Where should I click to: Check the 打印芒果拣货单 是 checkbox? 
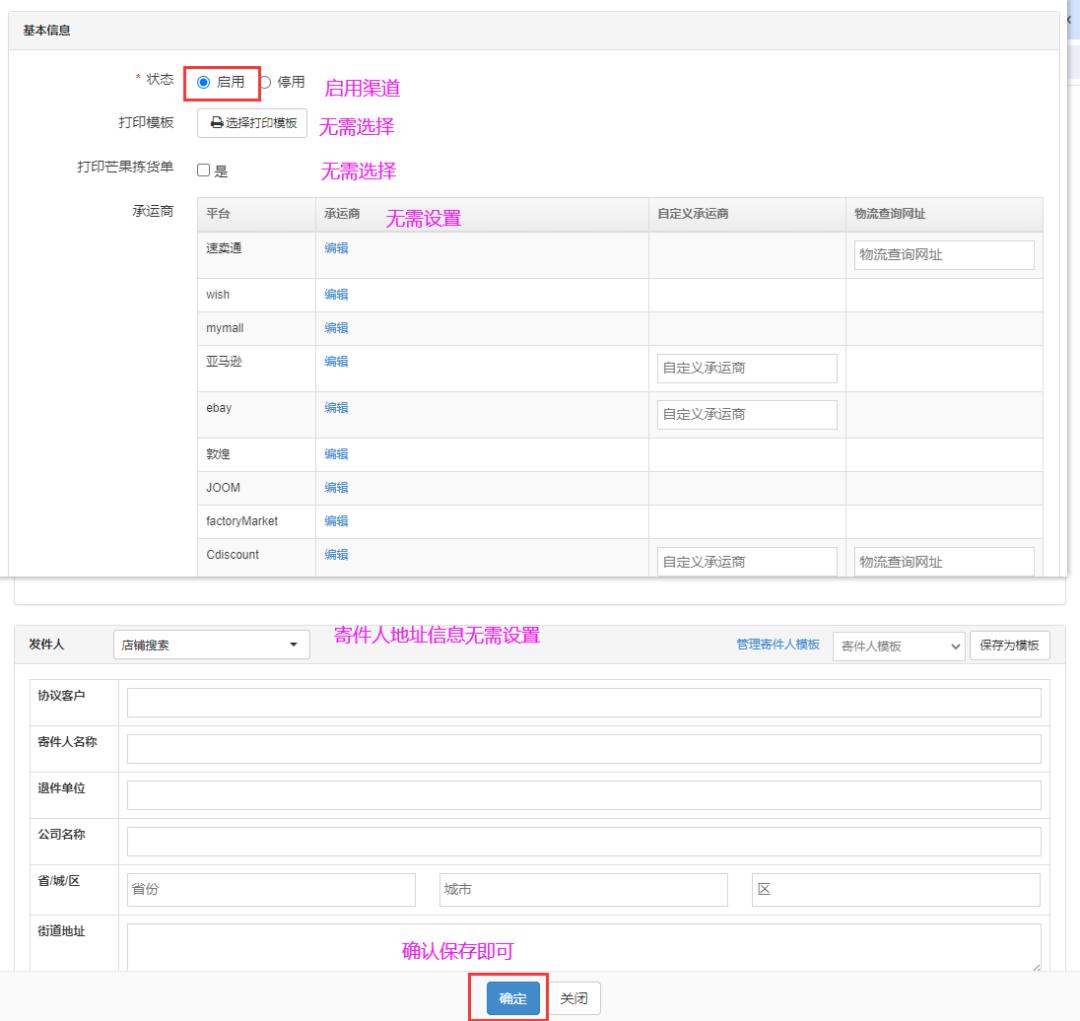click(203, 171)
